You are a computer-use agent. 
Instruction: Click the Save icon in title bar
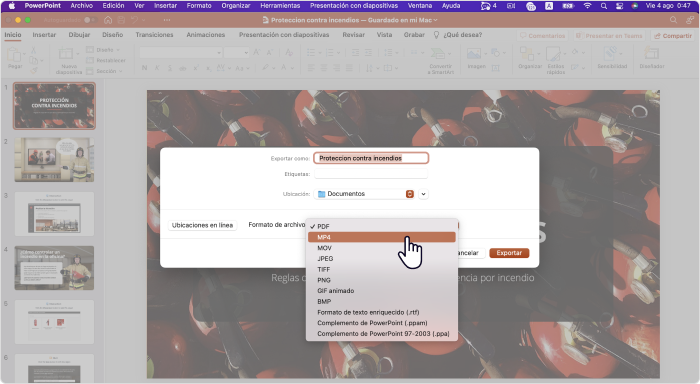[x=121, y=20]
